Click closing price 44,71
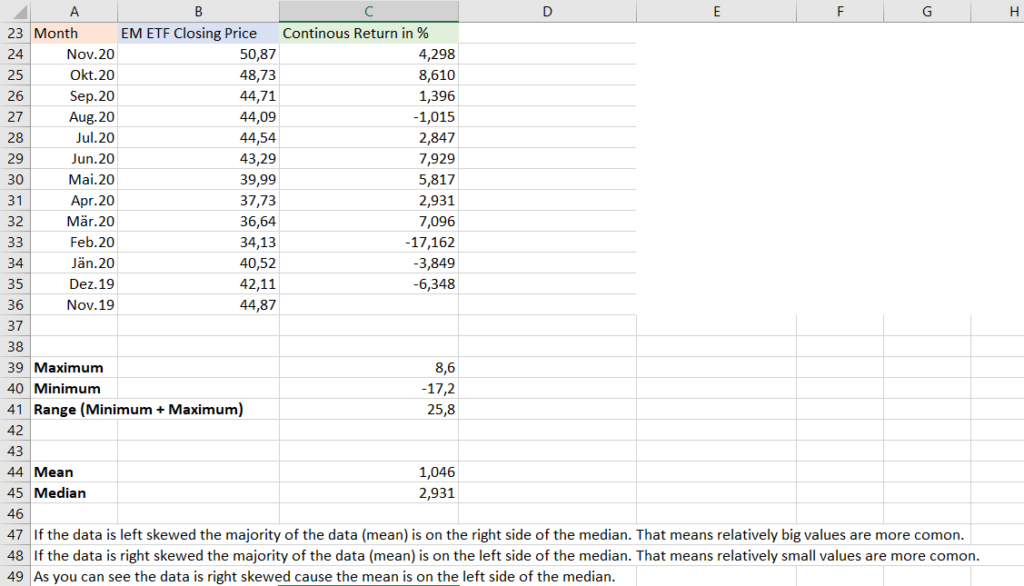The image size is (1024, 586). (199, 96)
